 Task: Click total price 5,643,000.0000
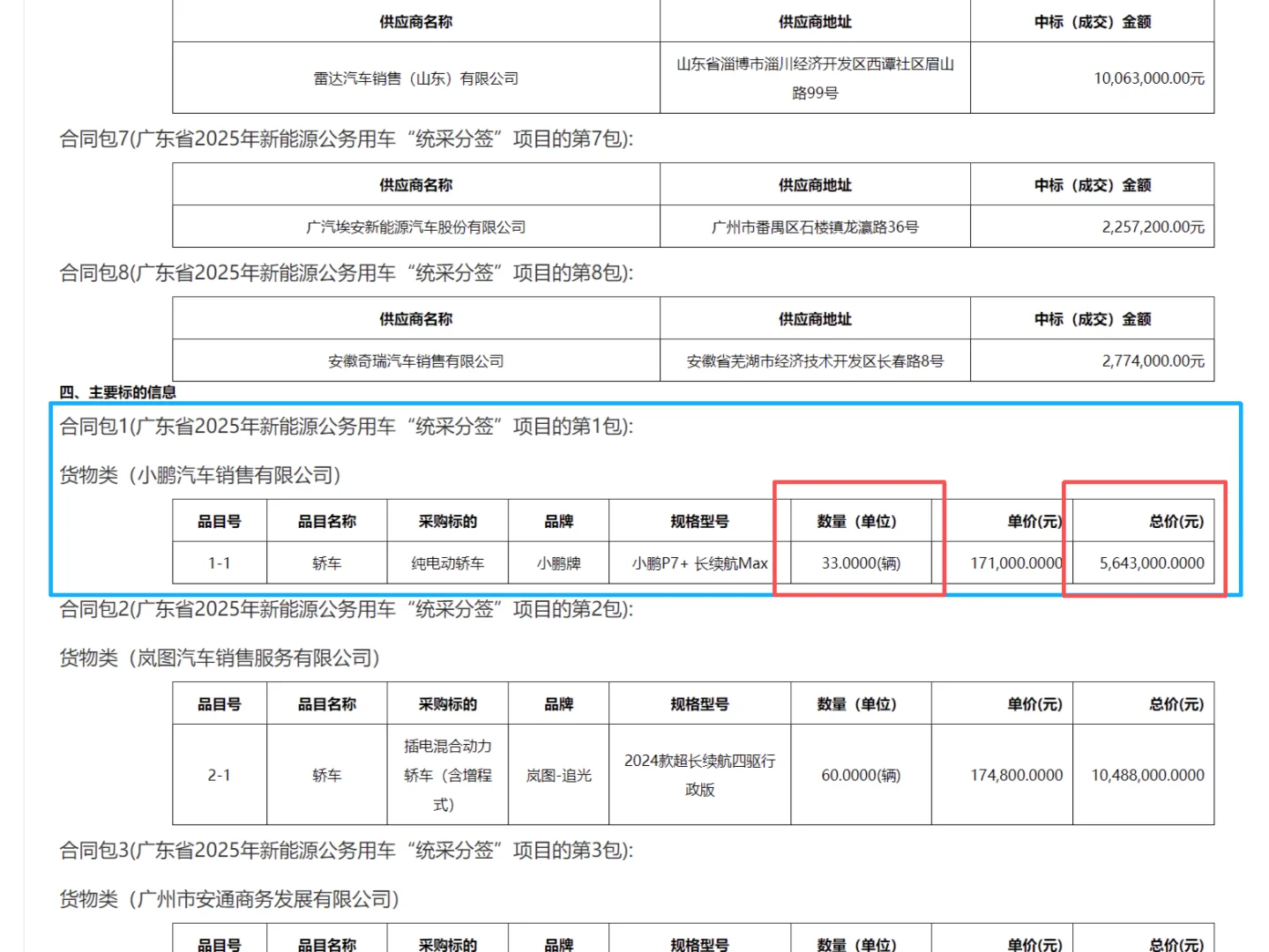[1152, 563]
